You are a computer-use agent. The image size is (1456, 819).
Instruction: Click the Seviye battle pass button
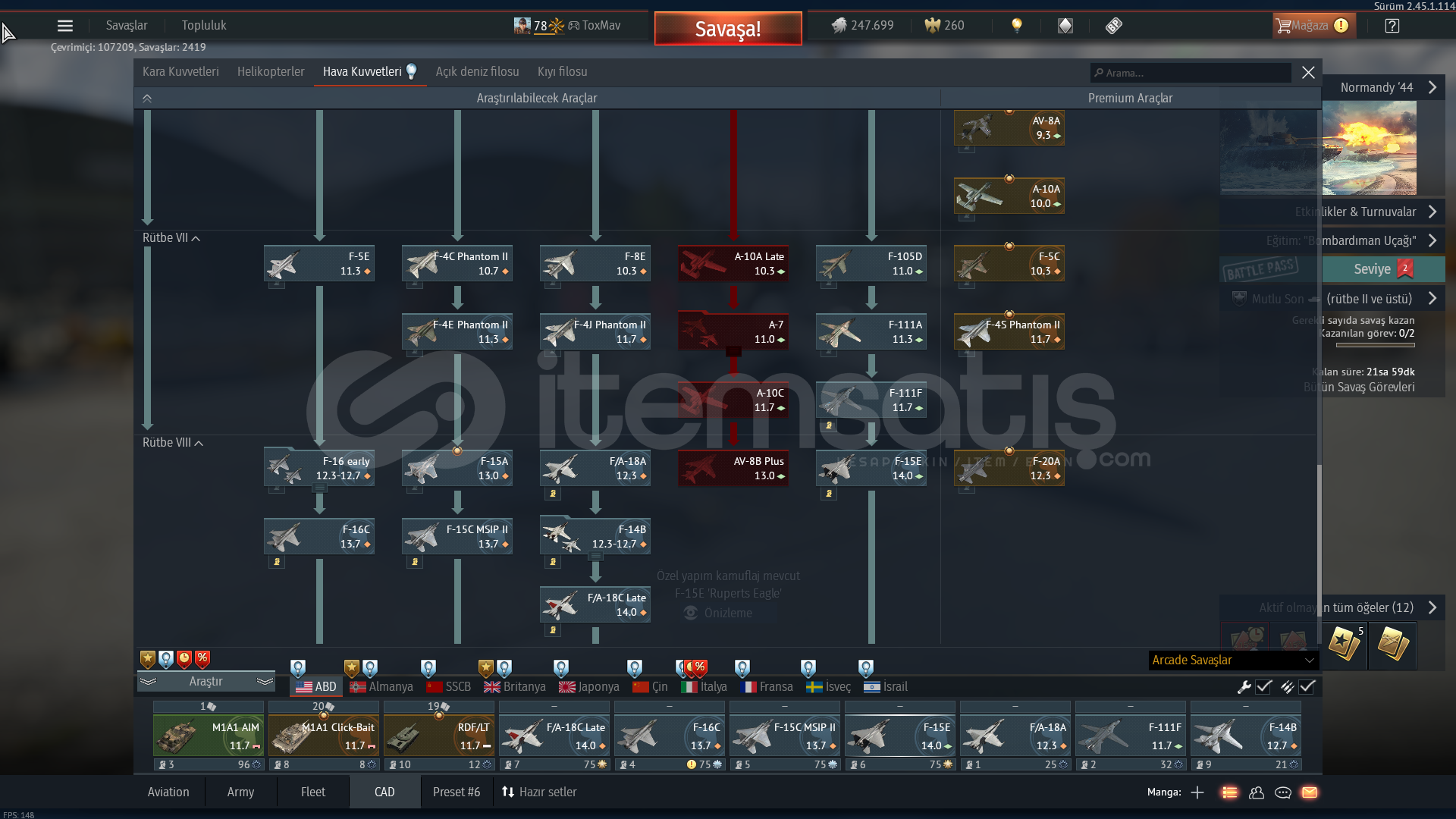pyautogui.click(x=1383, y=269)
